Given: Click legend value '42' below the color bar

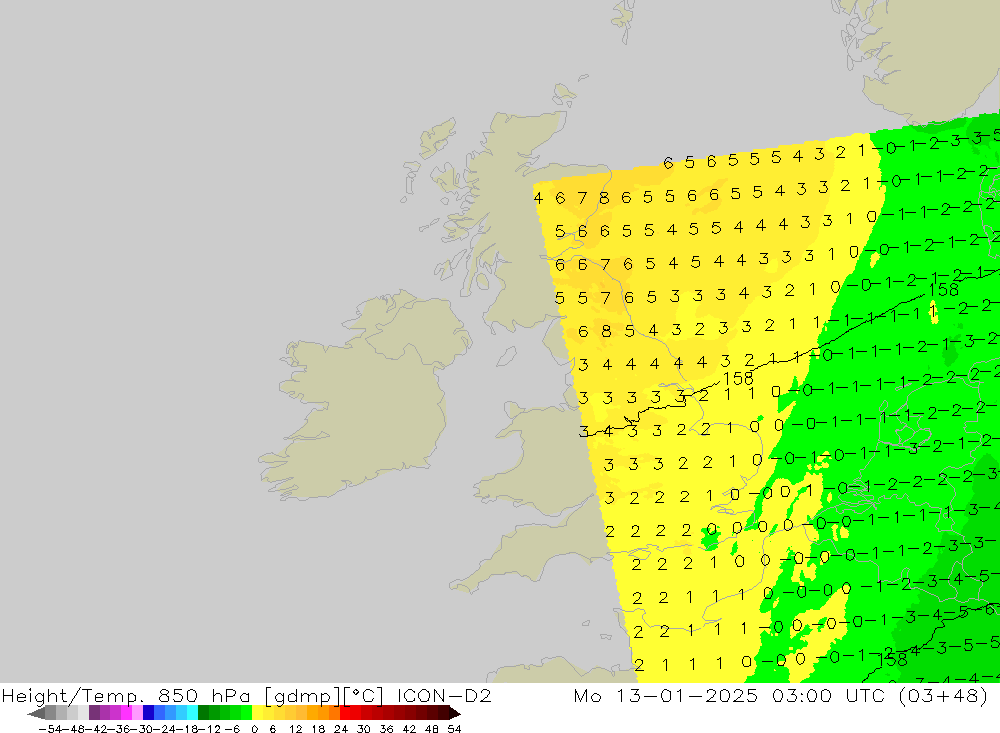Looking at the screenshot, I should click(409, 729).
